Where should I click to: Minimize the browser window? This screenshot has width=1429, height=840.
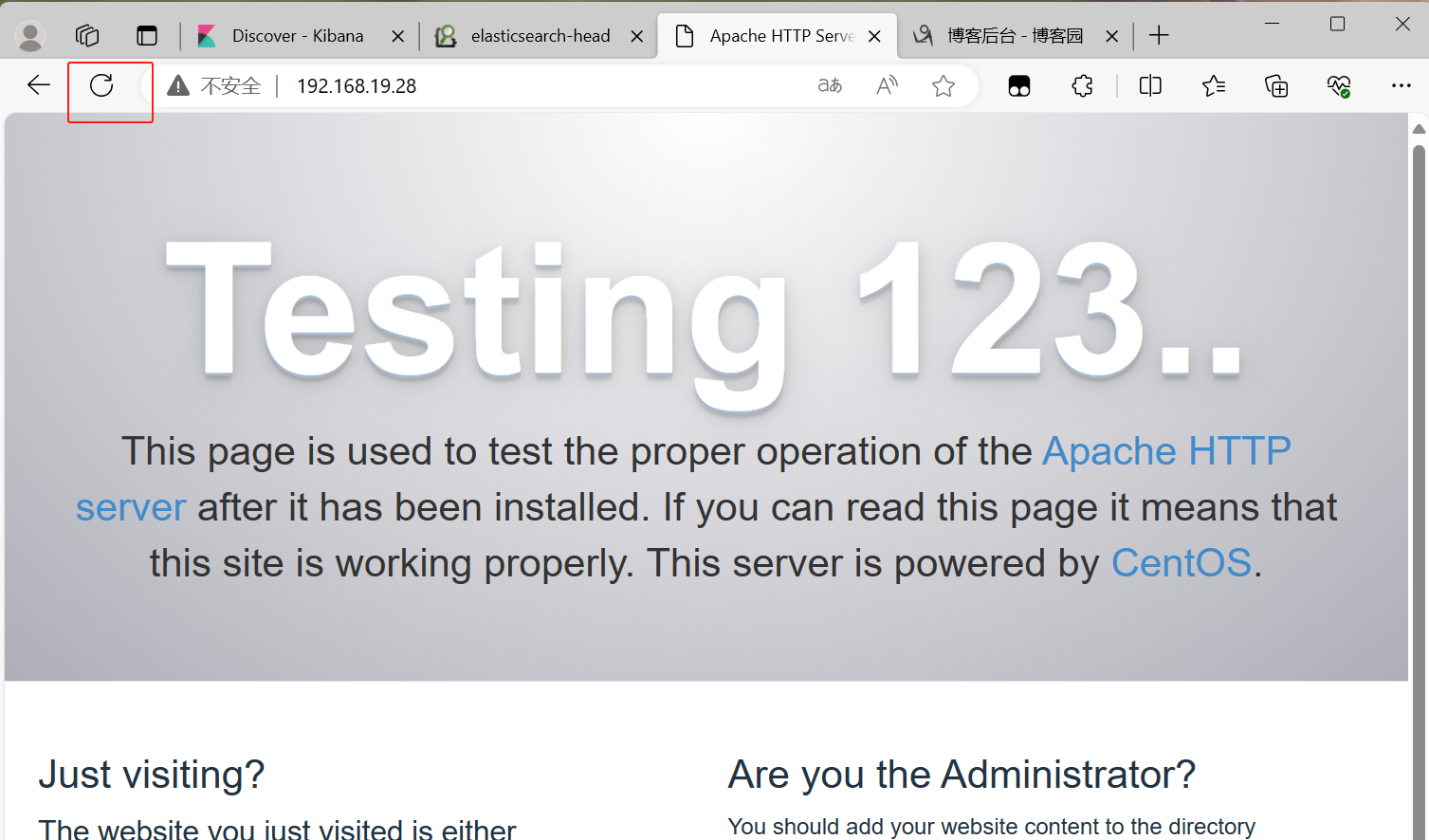click(x=1273, y=24)
